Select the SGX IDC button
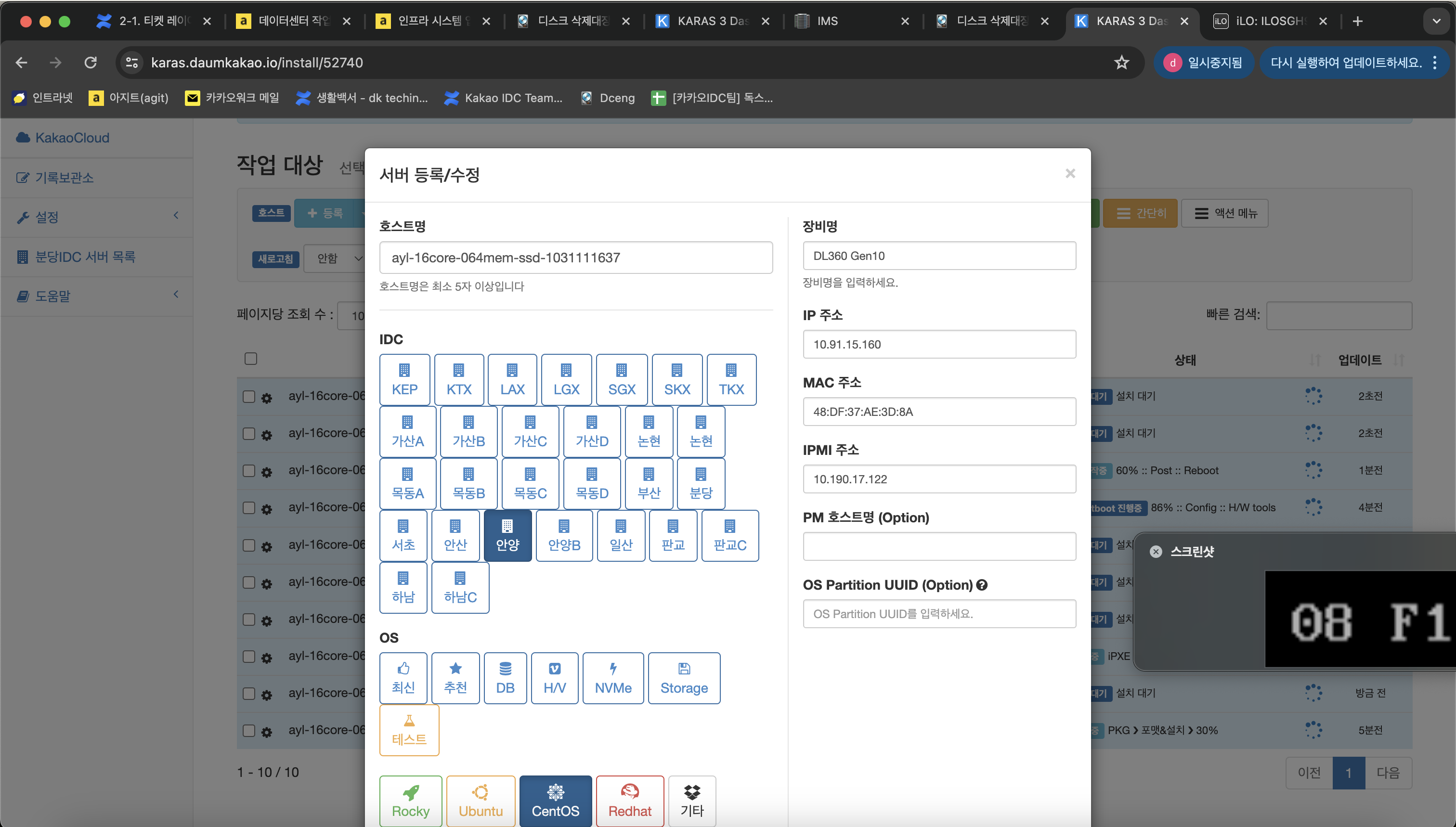The height and width of the screenshot is (827, 1456). coord(622,379)
